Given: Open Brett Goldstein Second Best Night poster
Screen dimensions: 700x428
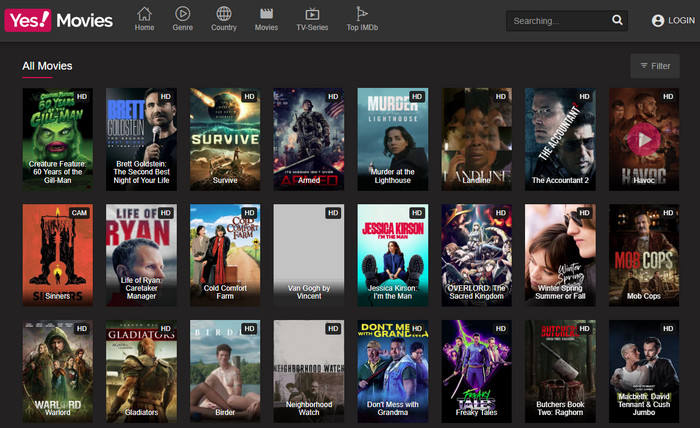Looking at the screenshot, I should pos(141,139).
